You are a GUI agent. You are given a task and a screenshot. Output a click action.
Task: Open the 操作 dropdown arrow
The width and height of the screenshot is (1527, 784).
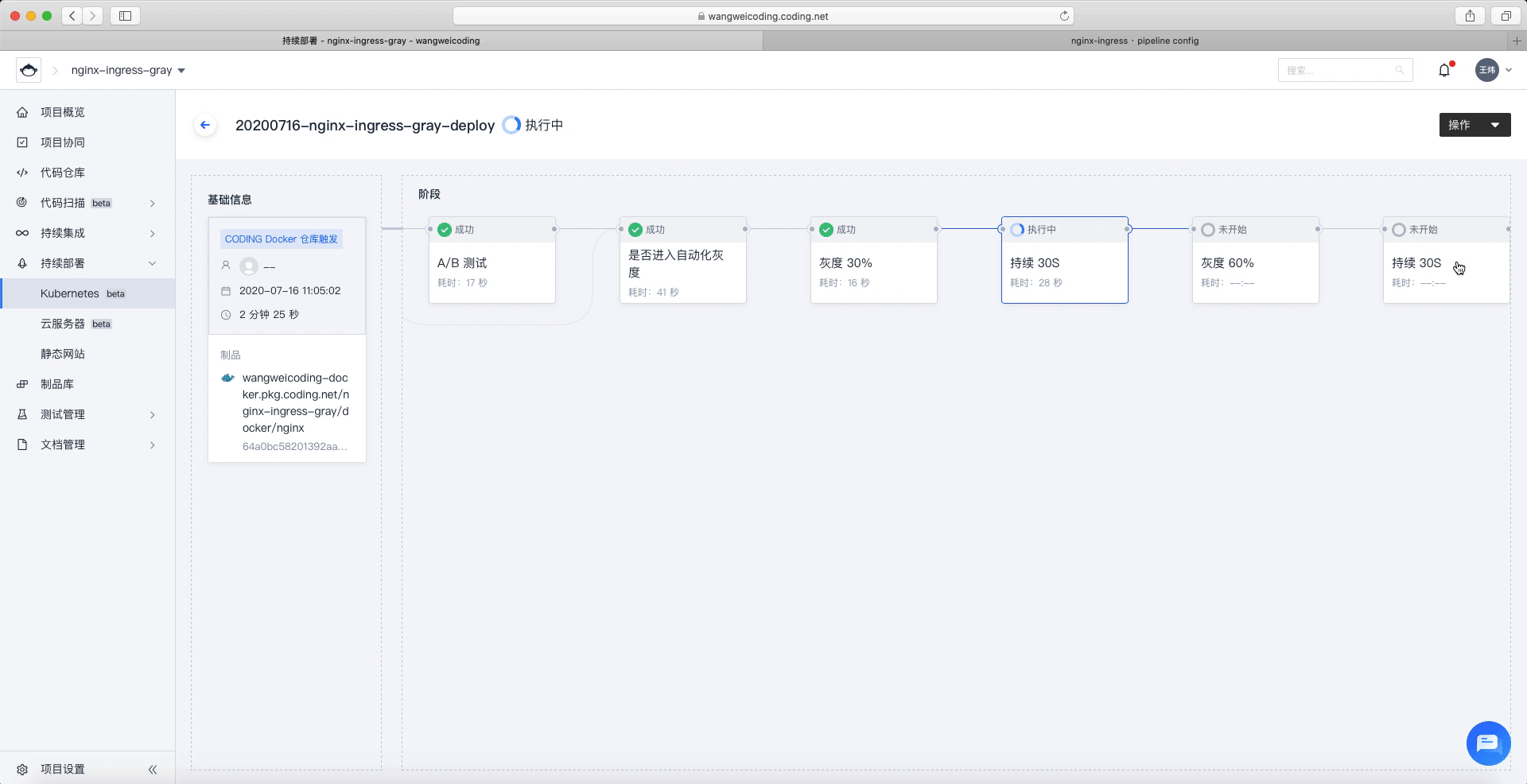[x=1495, y=125]
